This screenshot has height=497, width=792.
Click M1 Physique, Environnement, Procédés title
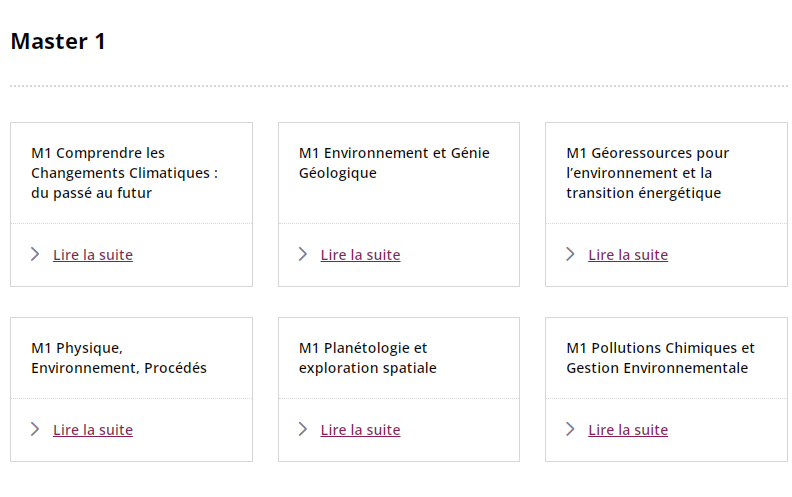pos(119,358)
